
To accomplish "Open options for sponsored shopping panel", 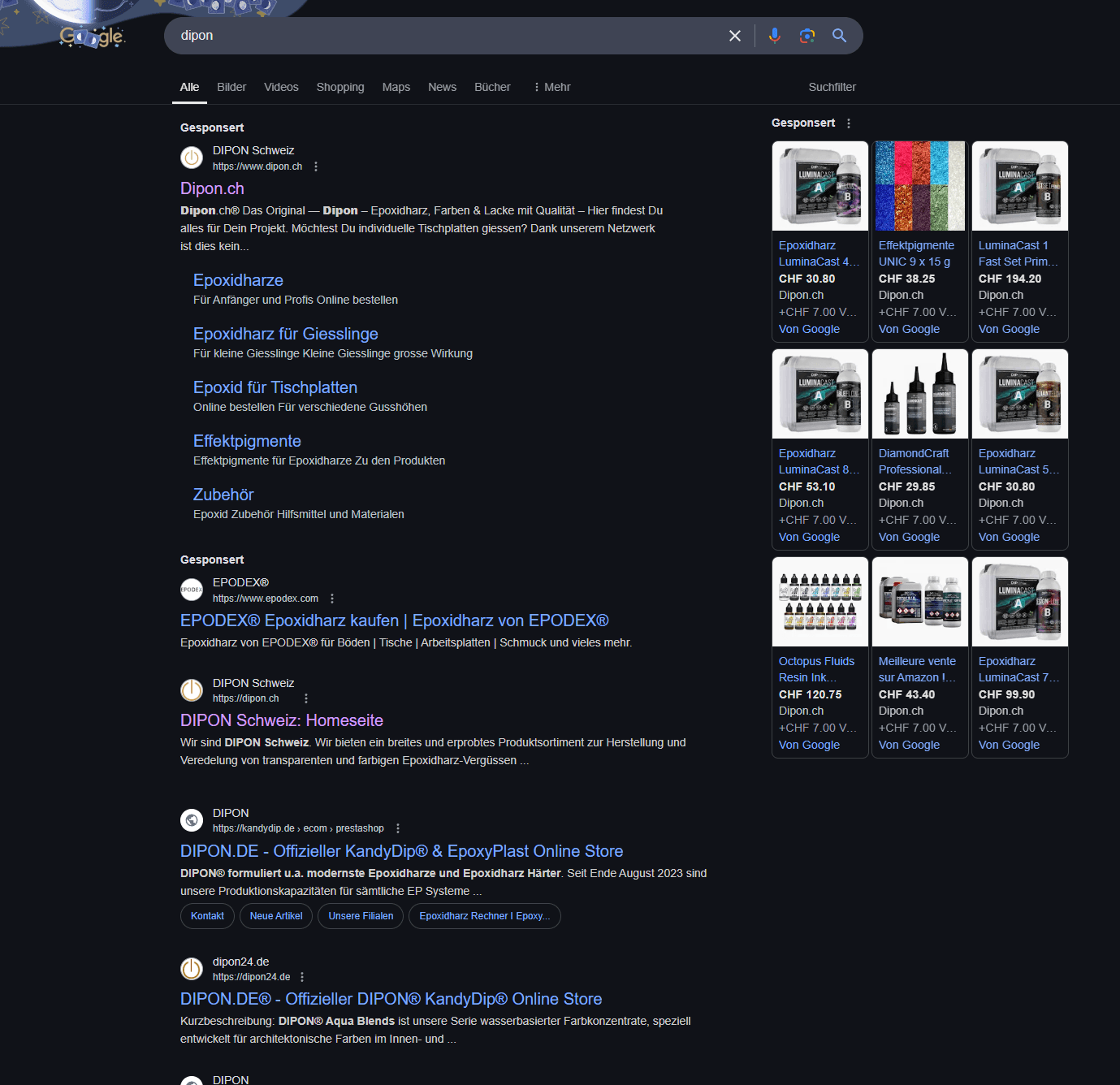I will tap(849, 123).
